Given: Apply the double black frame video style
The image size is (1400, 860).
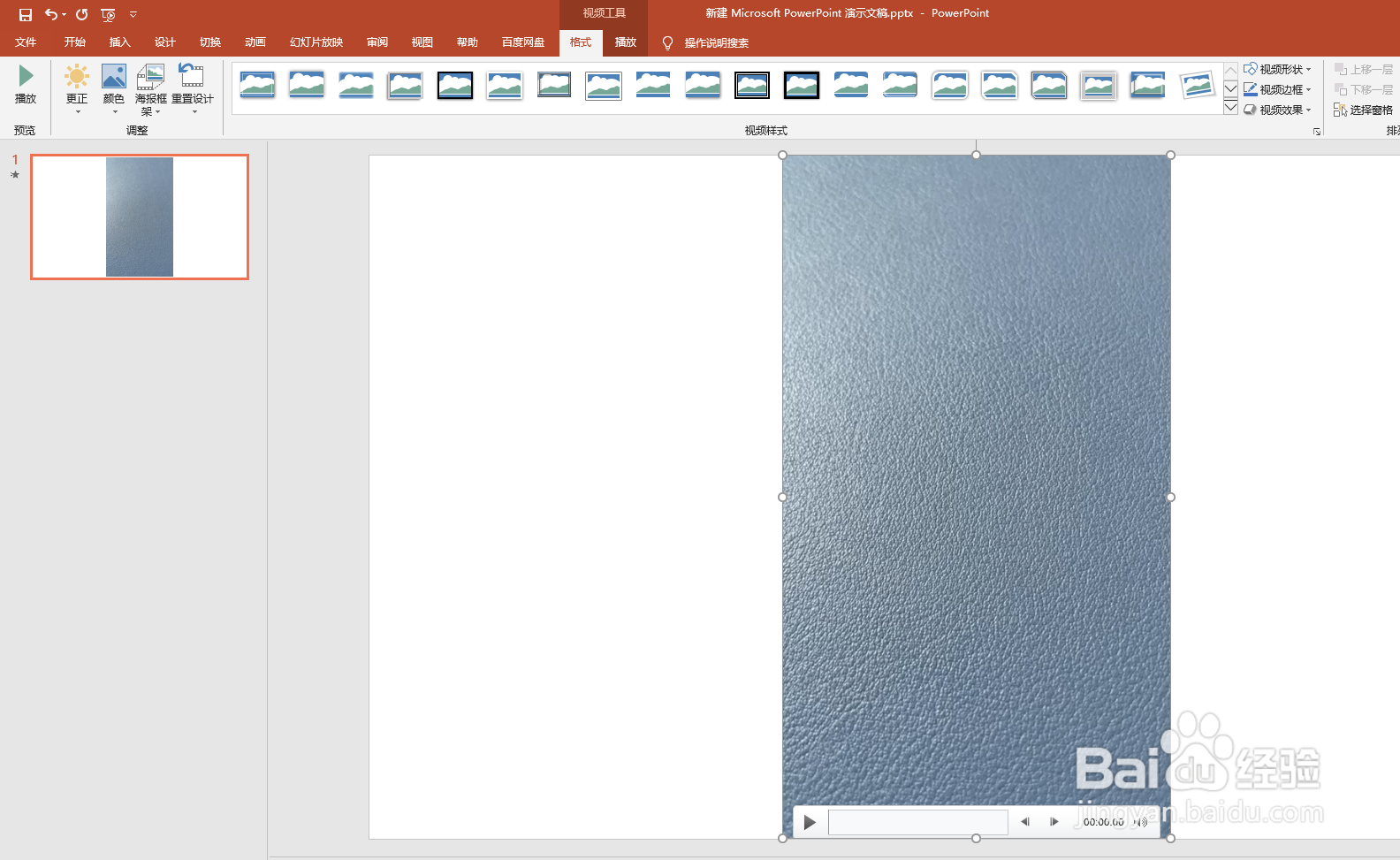Looking at the screenshot, I should [752, 85].
